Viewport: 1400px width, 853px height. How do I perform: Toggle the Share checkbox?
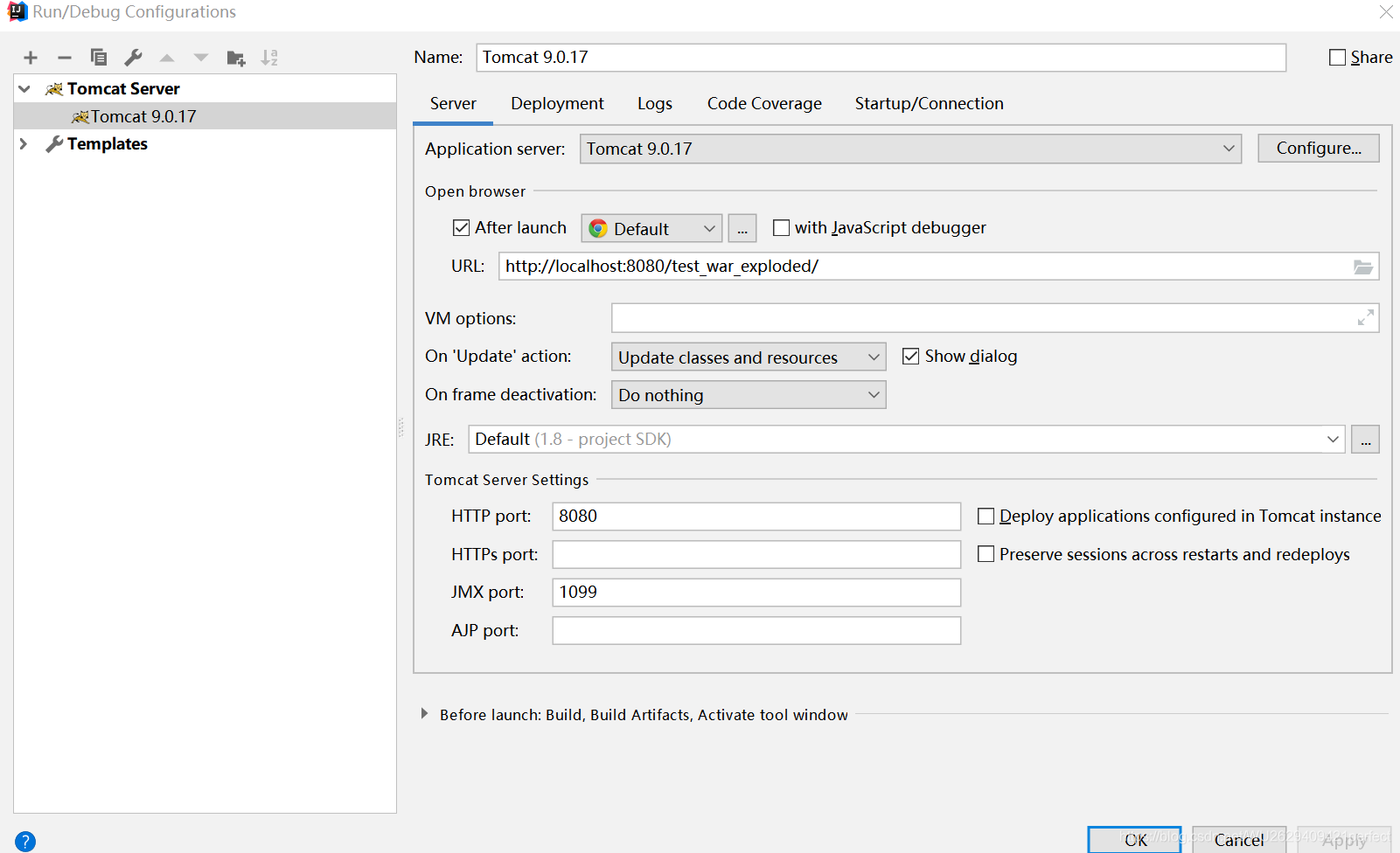[1337, 58]
